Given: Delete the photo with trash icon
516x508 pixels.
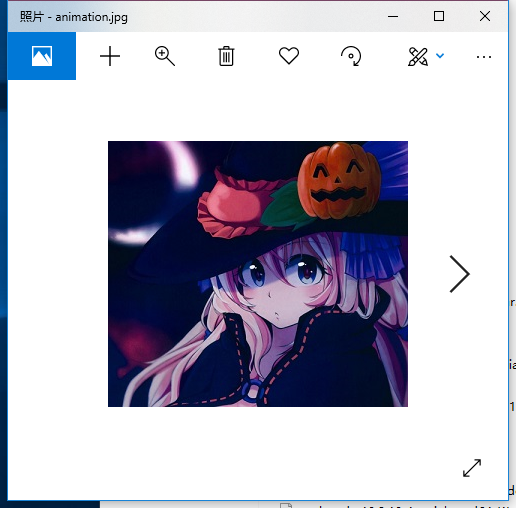Looking at the screenshot, I should (226, 56).
